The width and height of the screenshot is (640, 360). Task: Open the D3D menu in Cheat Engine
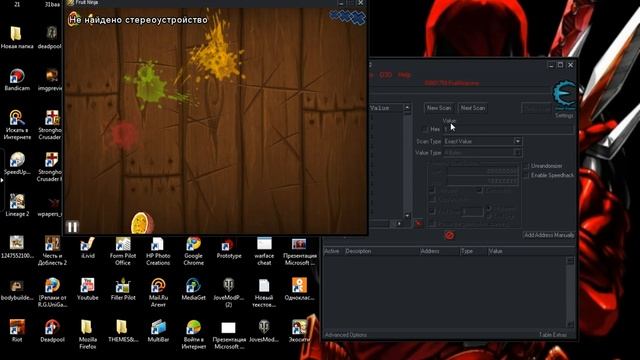pos(386,75)
